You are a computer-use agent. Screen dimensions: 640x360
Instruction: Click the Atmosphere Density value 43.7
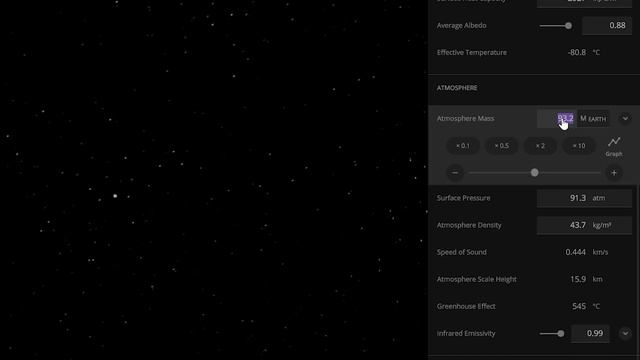(578, 225)
